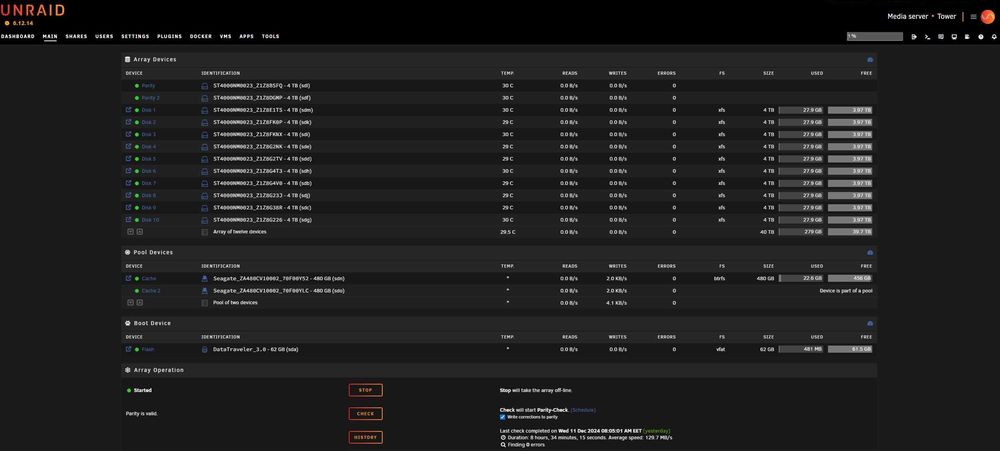Collapse pool rows with the second toggle under Cache 2
The width and height of the screenshot is (1000, 451).
tap(140, 302)
